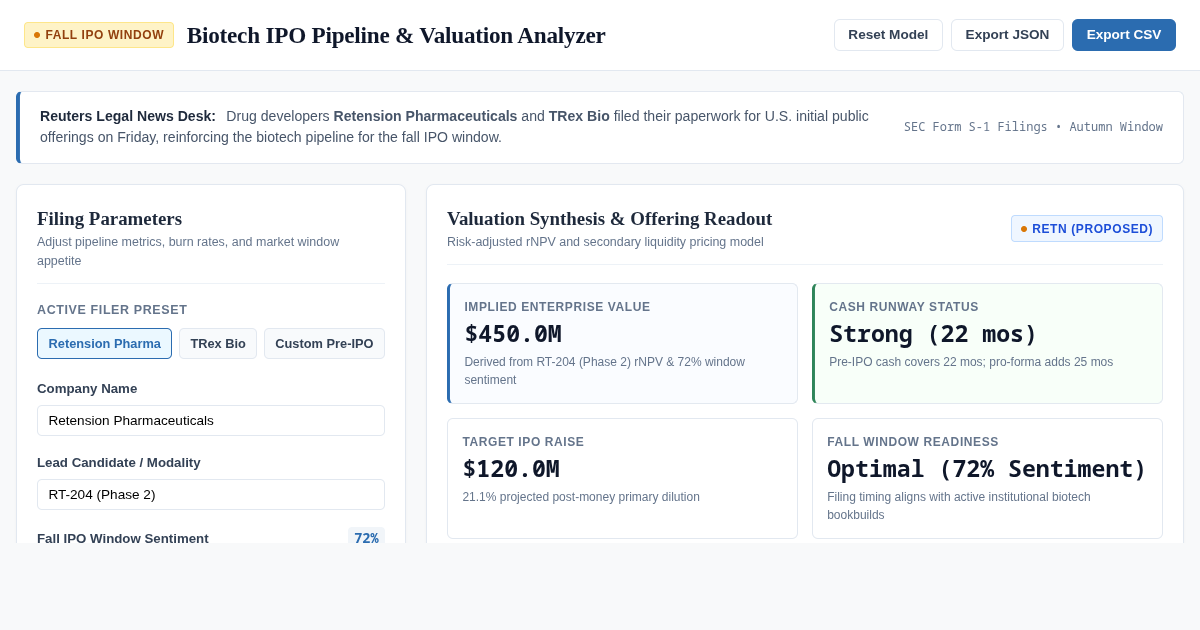Click the Filing Parameters heading
The width and height of the screenshot is (1200, 630).
[109, 219]
